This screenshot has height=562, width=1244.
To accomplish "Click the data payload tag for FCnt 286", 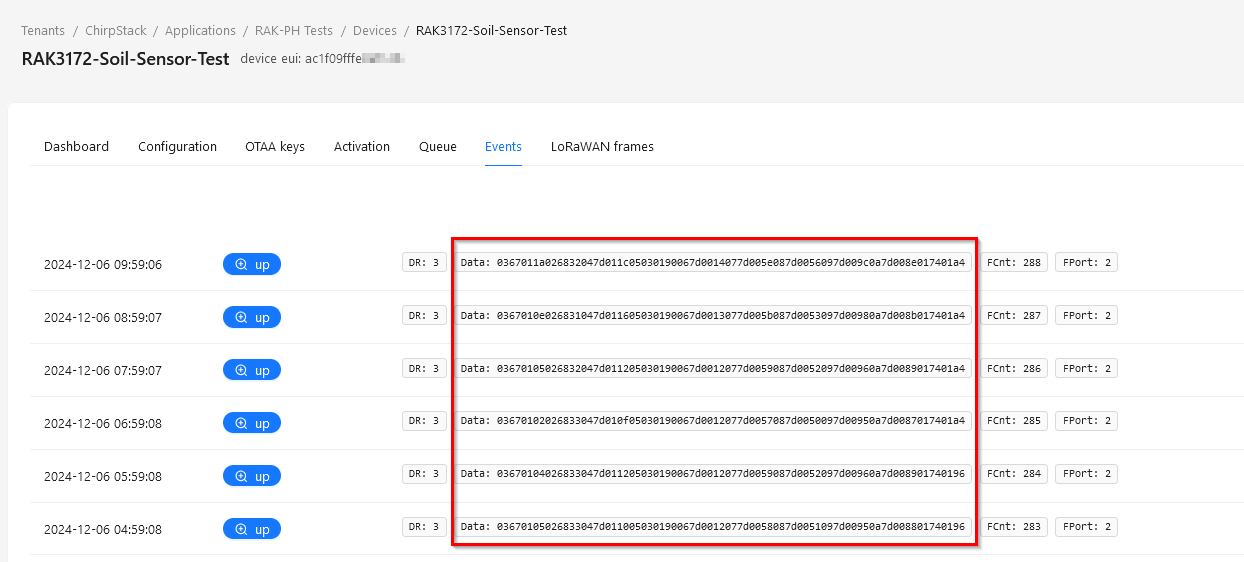I will tap(713, 369).
